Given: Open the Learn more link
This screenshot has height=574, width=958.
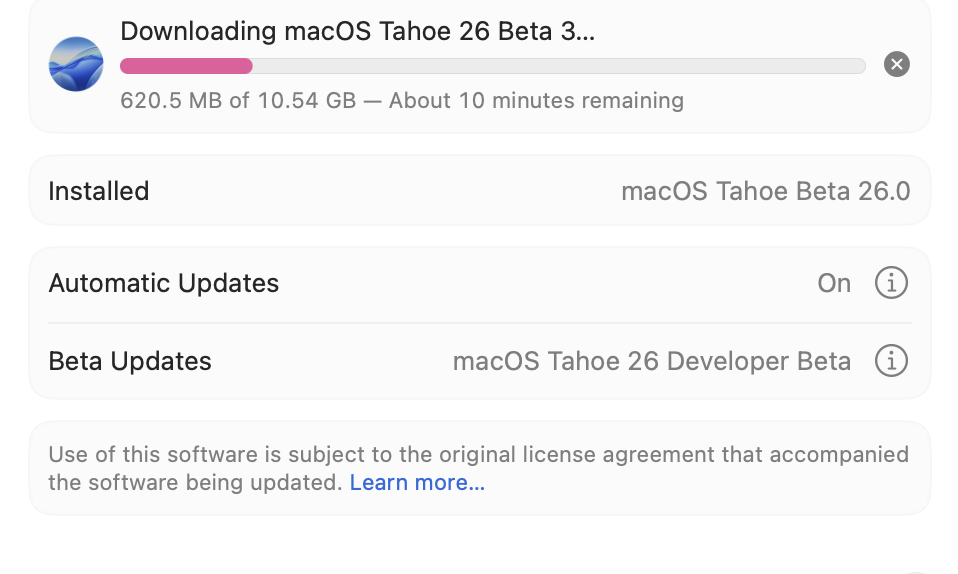Looking at the screenshot, I should tap(417, 483).
